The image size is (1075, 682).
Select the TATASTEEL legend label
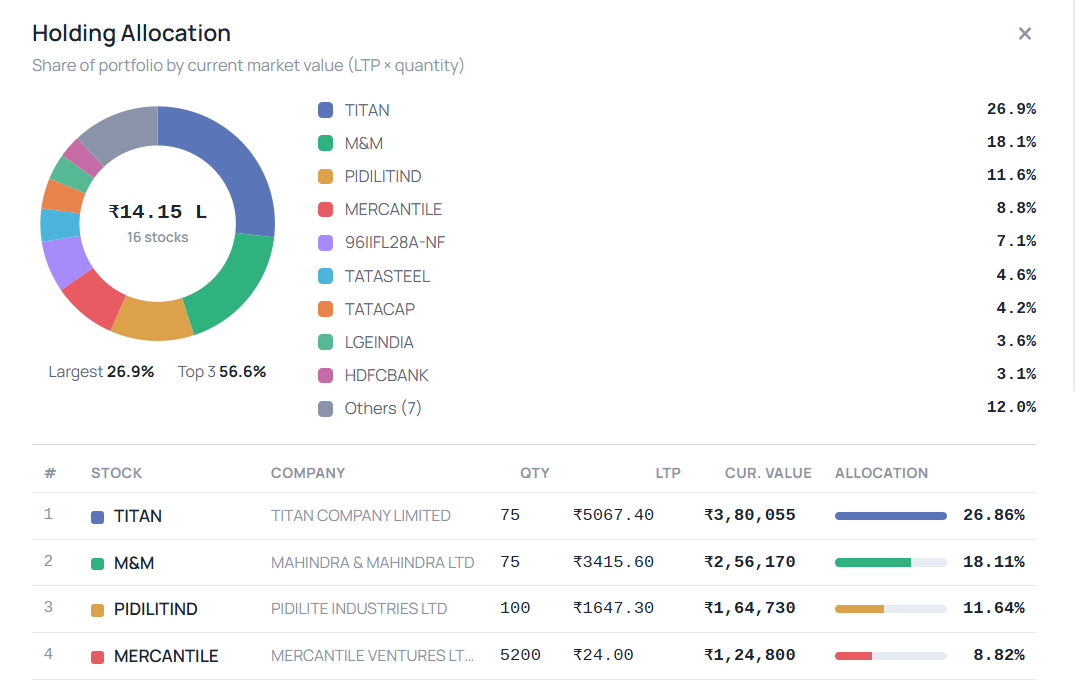(387, 276)
